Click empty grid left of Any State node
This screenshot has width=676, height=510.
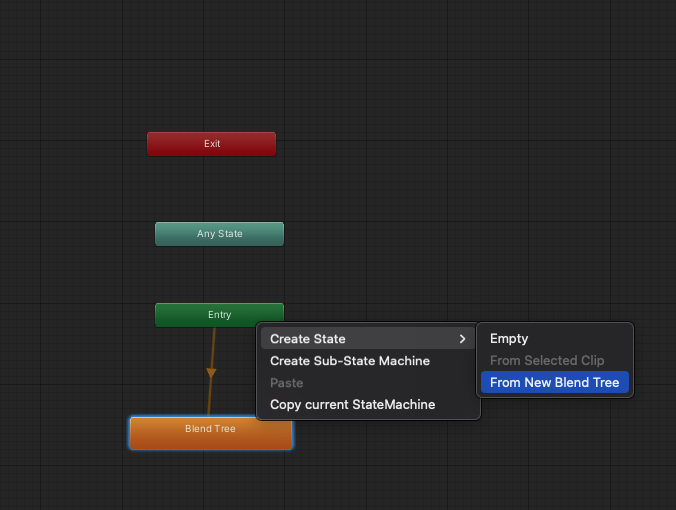(80, 234)
